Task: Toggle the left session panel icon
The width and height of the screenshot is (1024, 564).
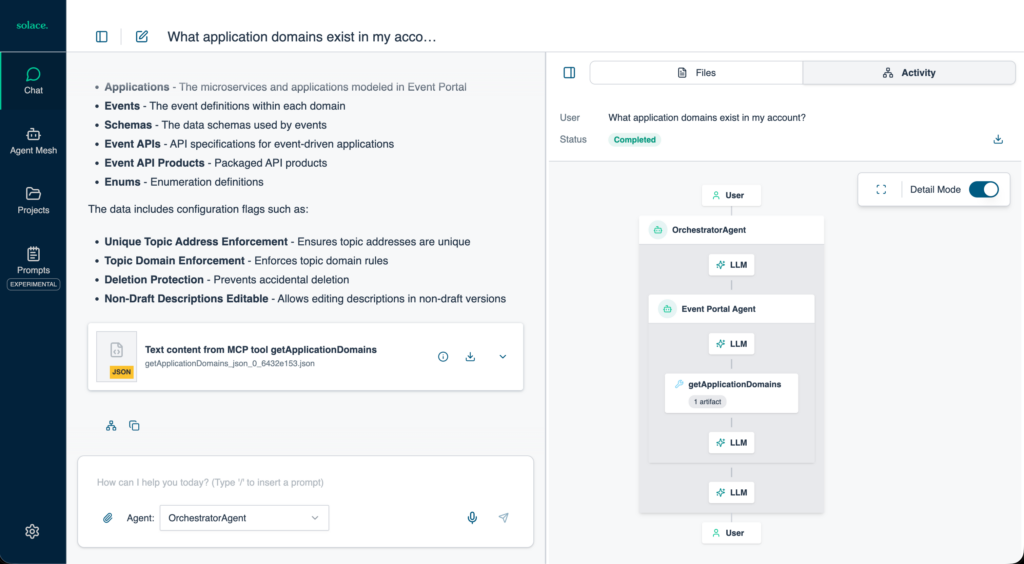Action: pos(102,37)
